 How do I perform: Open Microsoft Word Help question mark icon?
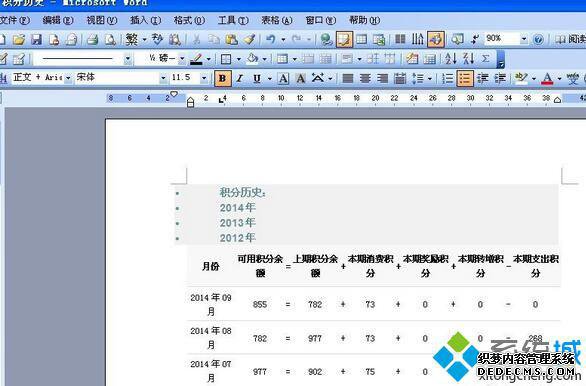click(538, 39)
